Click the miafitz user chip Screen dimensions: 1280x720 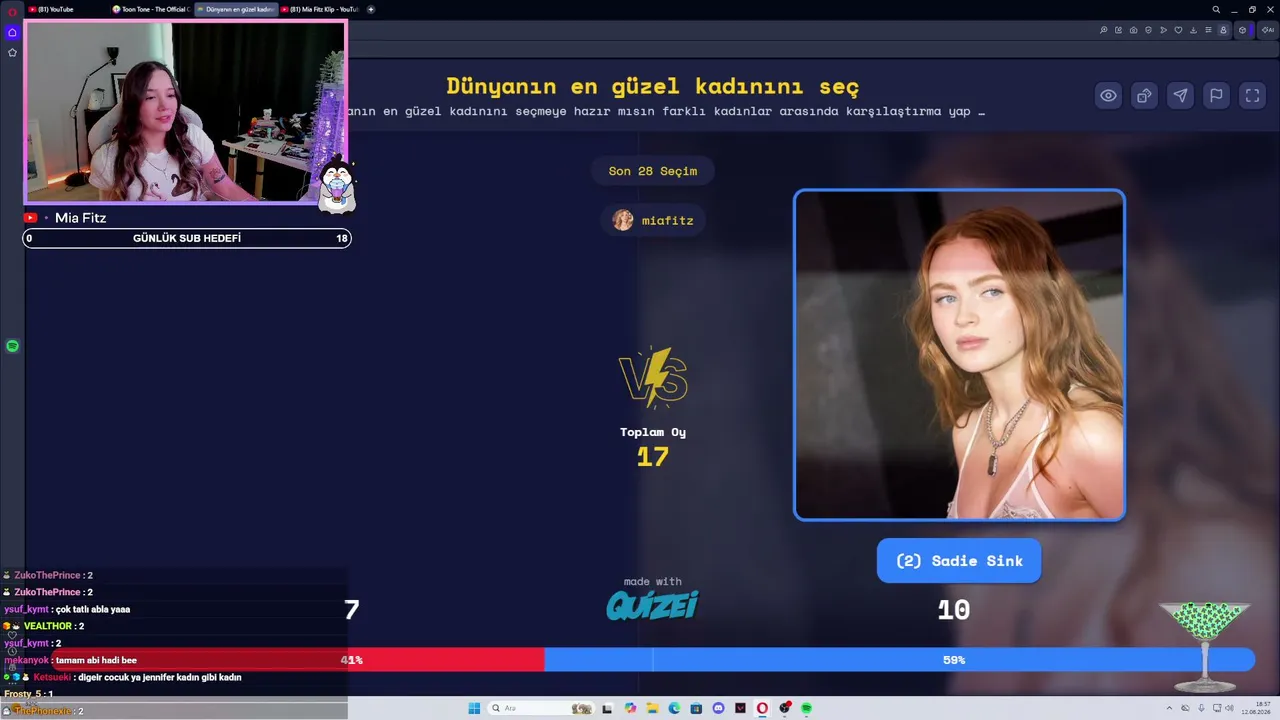tap(653, 220)
